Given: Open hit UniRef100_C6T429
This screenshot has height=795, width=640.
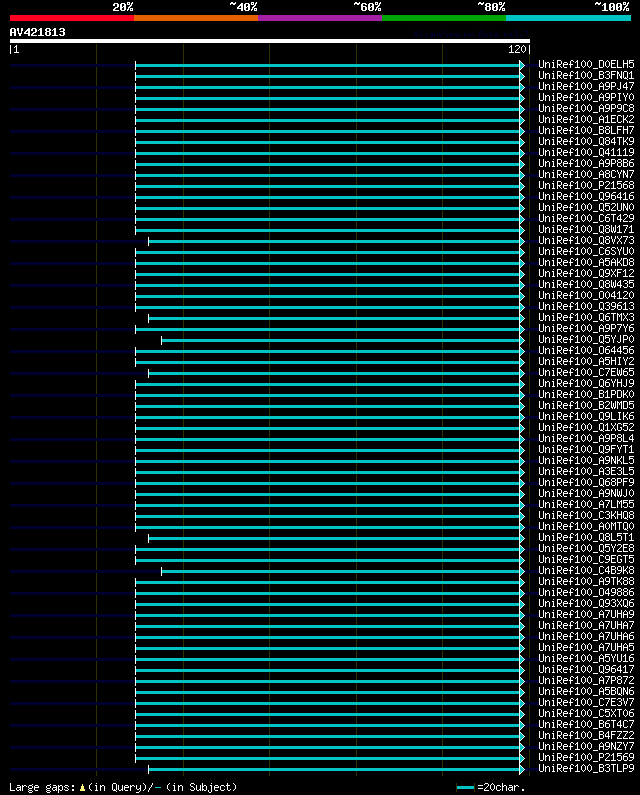Looking at the screenshot, I should [x=586, y=219].
